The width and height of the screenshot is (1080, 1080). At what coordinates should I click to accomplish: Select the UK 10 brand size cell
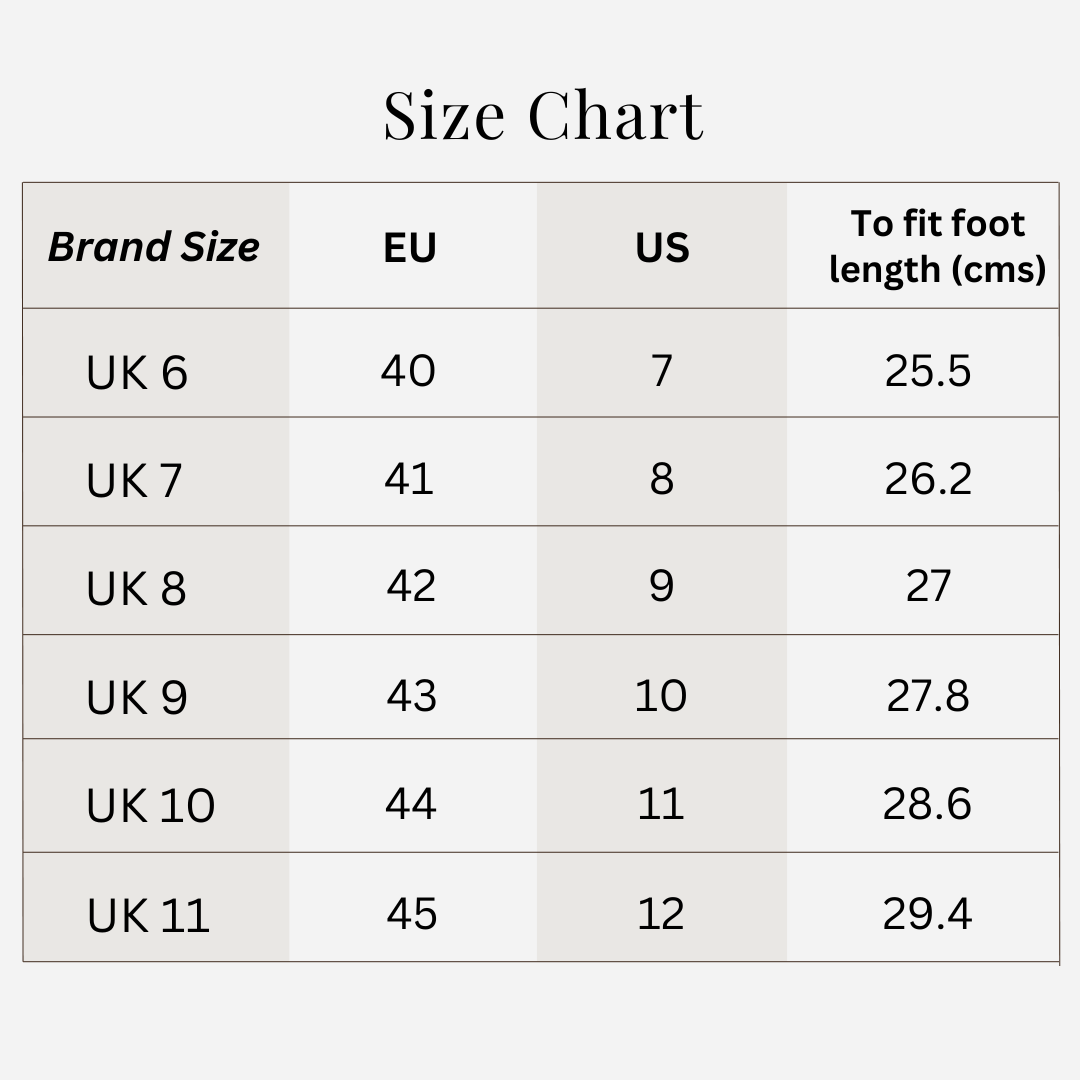[150, 806]
